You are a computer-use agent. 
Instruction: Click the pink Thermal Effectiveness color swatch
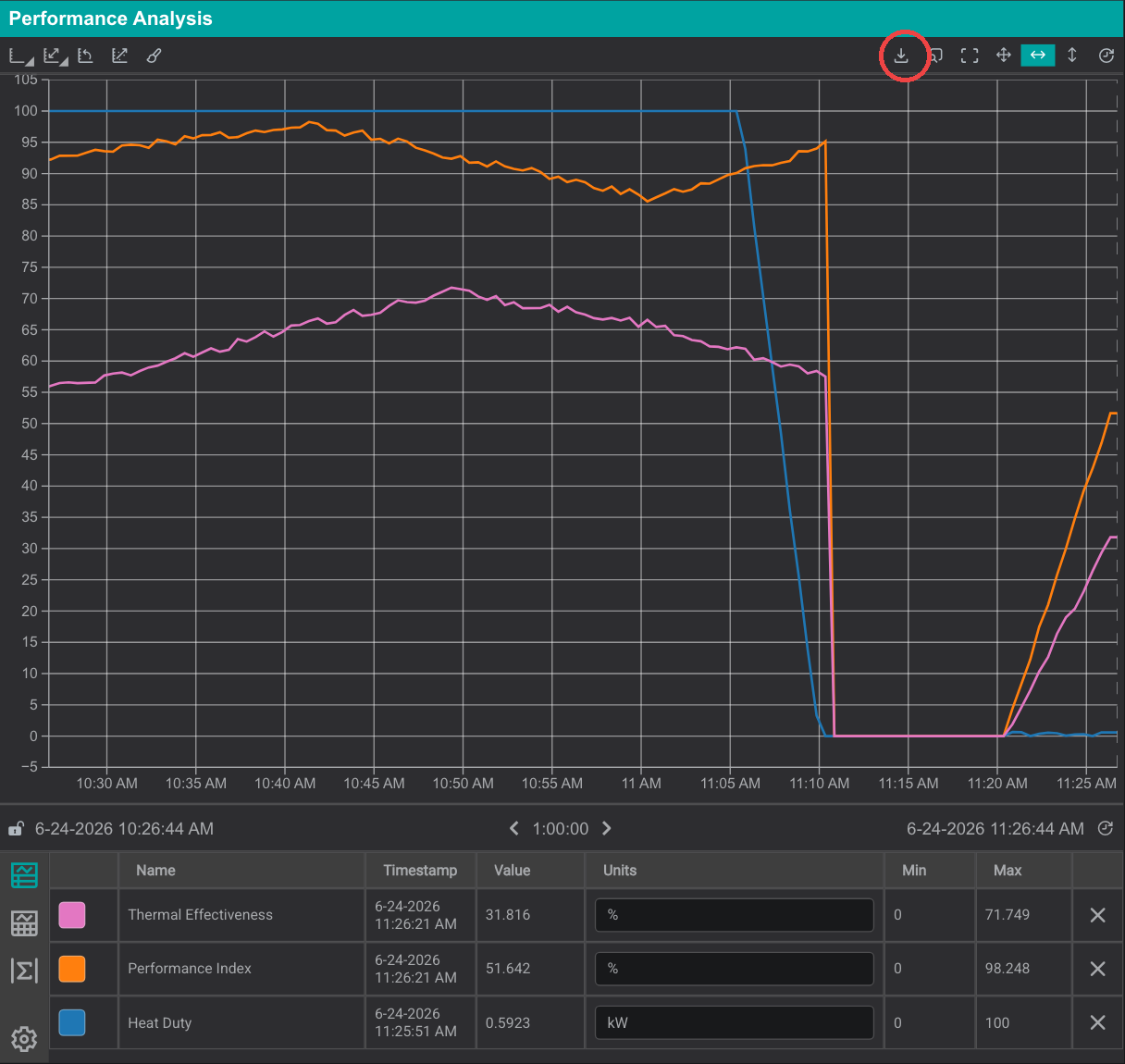pos(72,915)
